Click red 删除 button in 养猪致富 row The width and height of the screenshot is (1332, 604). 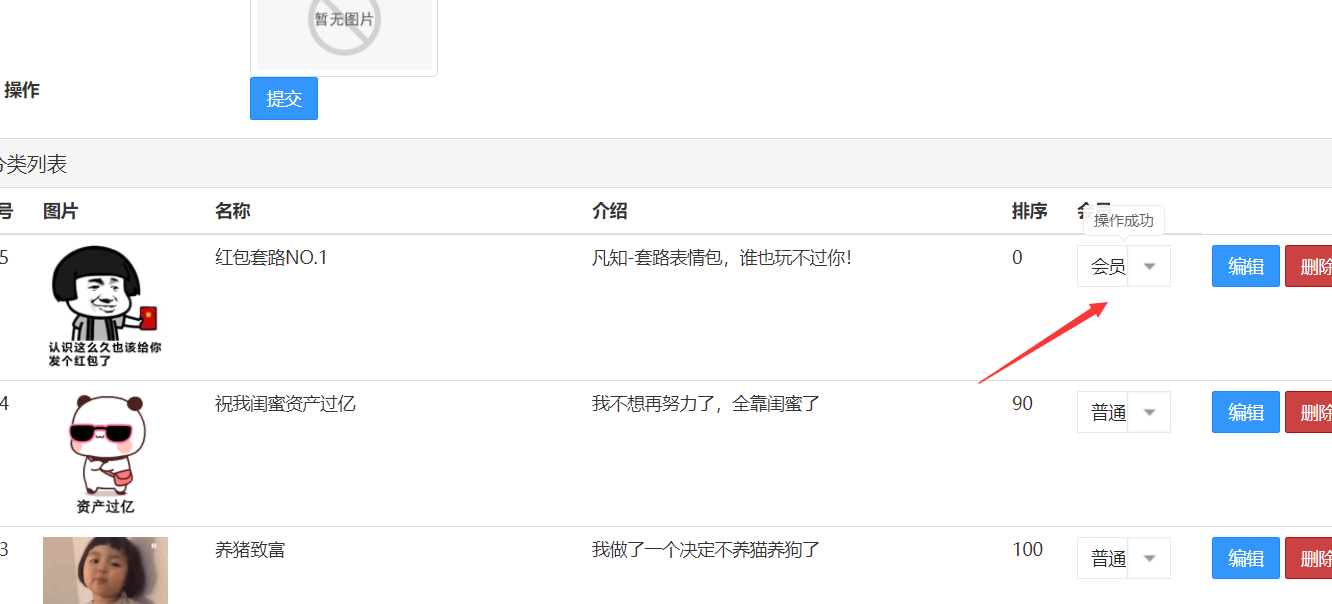(1309, 558)
